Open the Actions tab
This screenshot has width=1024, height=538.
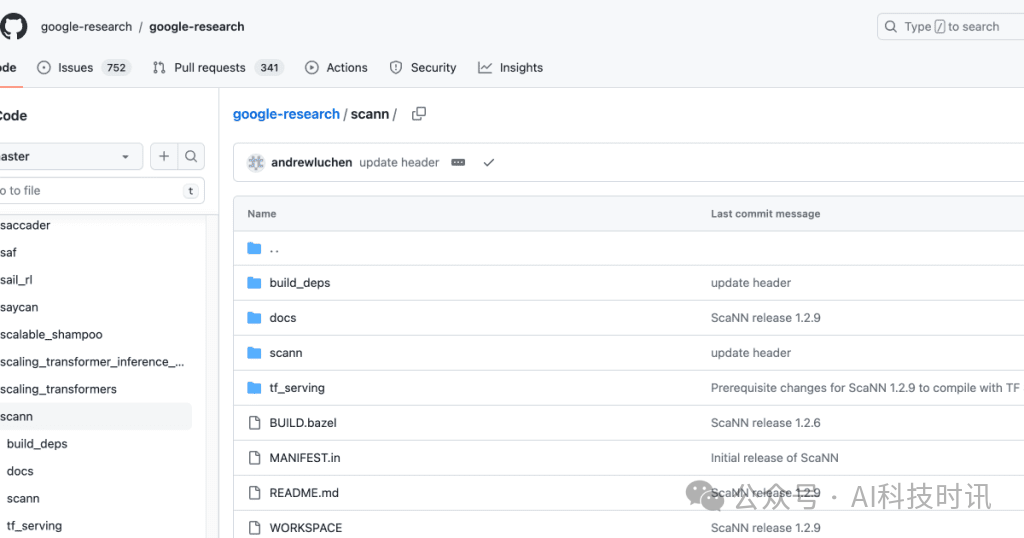coord(336,68)
